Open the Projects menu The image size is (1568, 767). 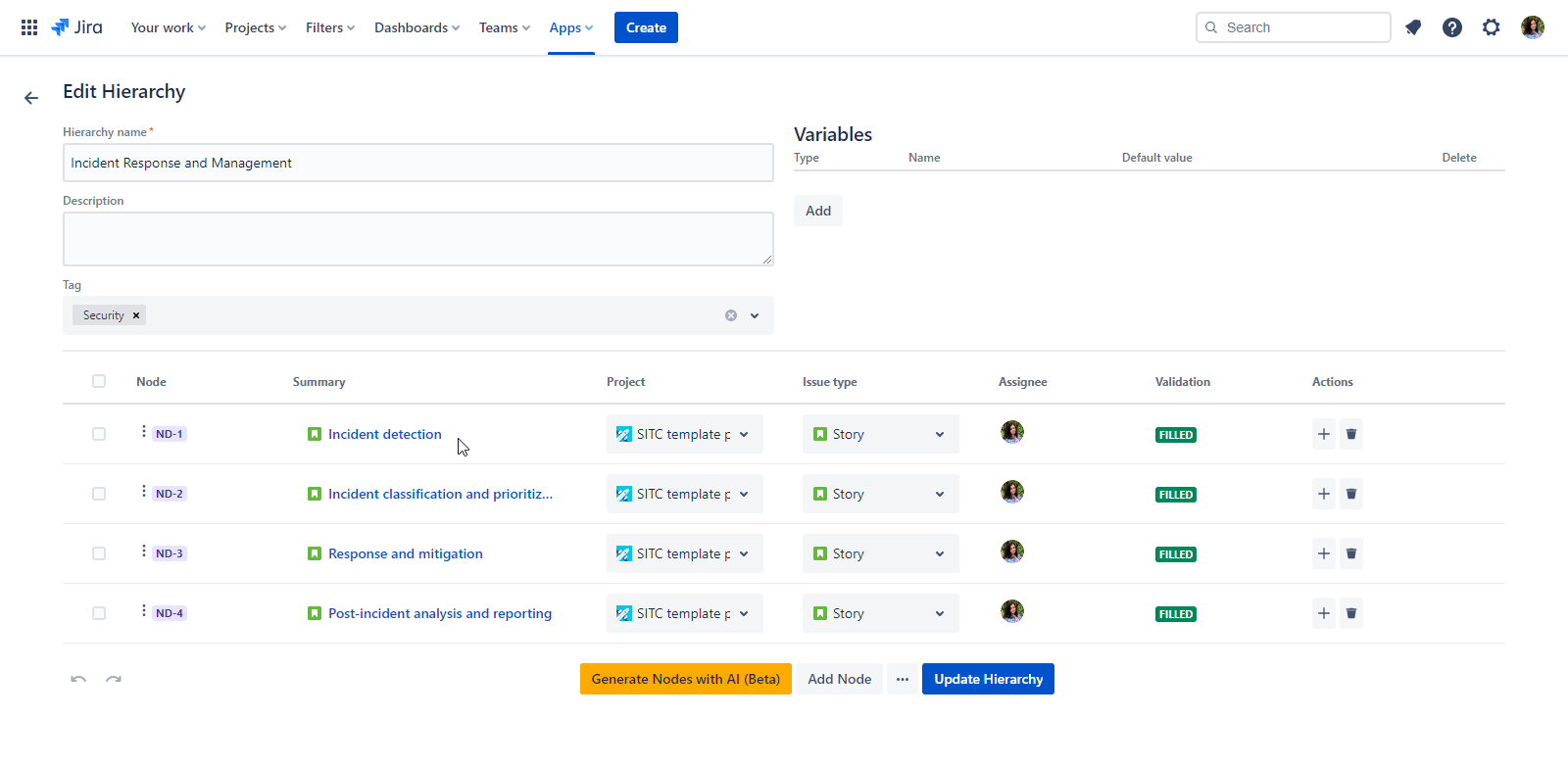pos(255,27)
